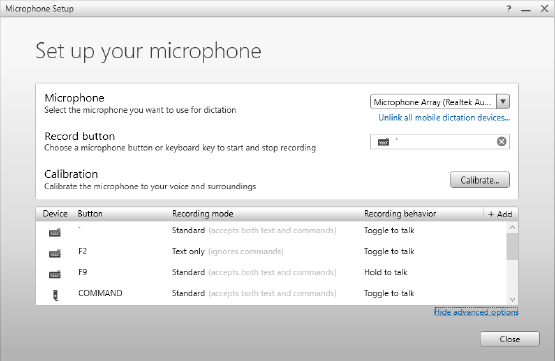Image resolution: width=555 pixels, height=361 pixels.
Task: Click the Calibrate... button
Action: tap(480, 180)
